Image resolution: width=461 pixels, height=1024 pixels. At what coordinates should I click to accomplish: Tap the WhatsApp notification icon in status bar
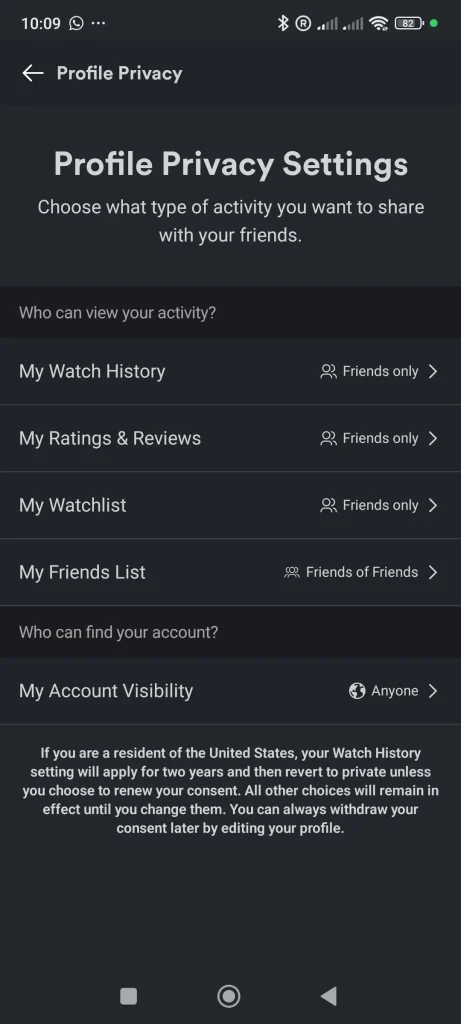(x=76, y=24)
